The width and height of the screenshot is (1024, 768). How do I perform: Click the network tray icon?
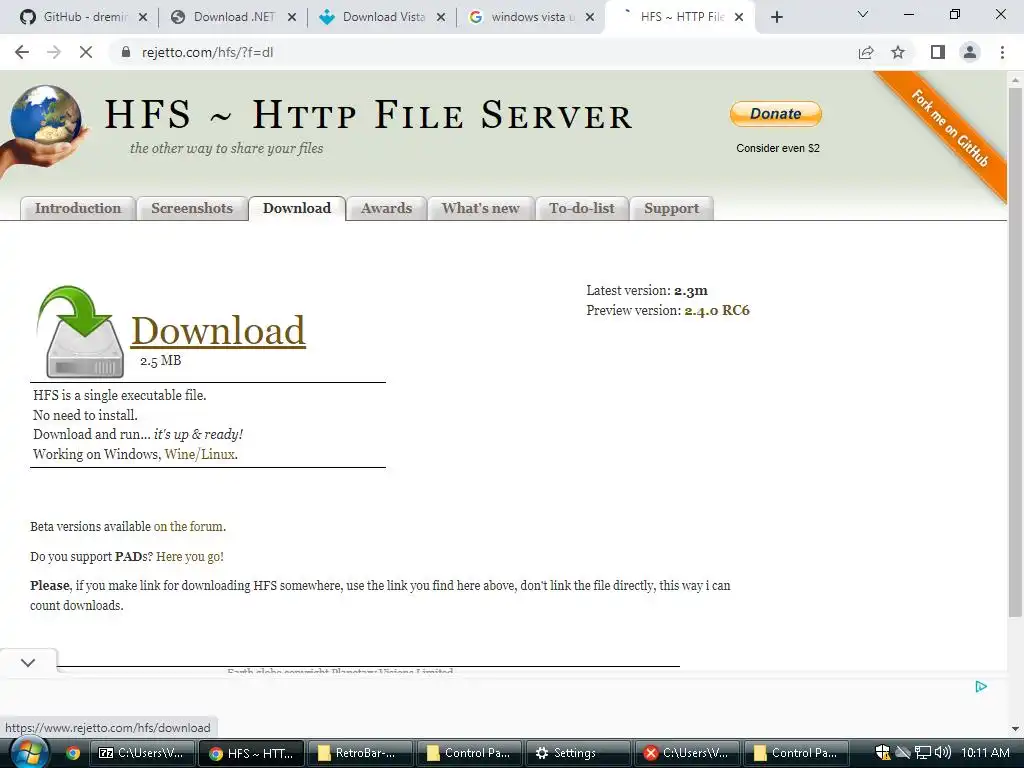pyautogui.click(x=923, y=753)
